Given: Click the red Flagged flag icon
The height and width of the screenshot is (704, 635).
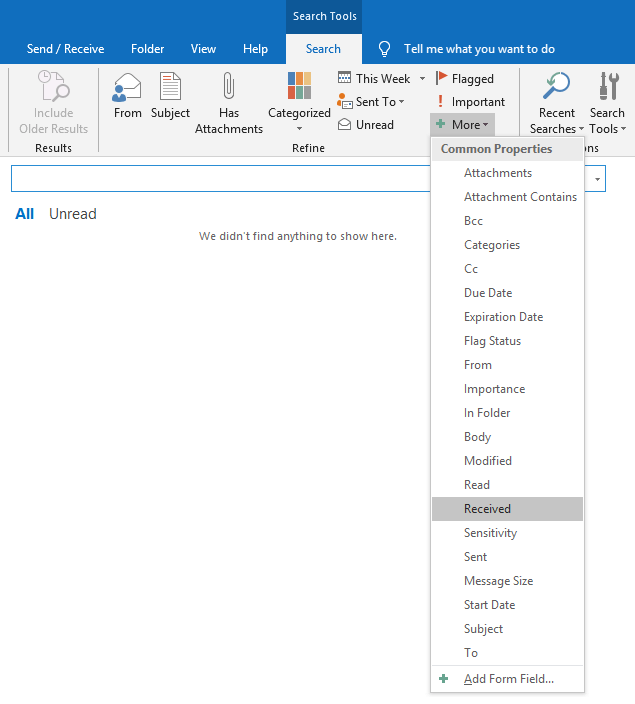Looking at the screenshot, I should [x=441, y=78].
